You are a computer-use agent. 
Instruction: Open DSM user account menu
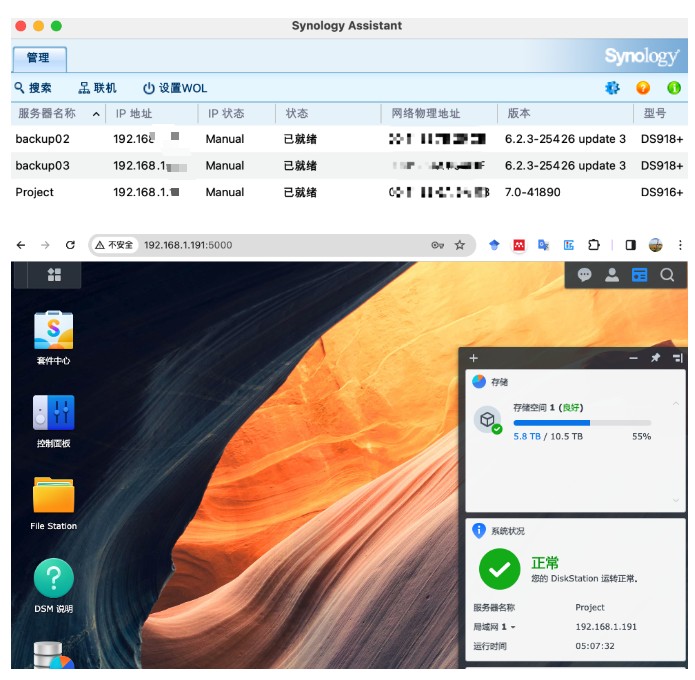[x=612, y=275]
